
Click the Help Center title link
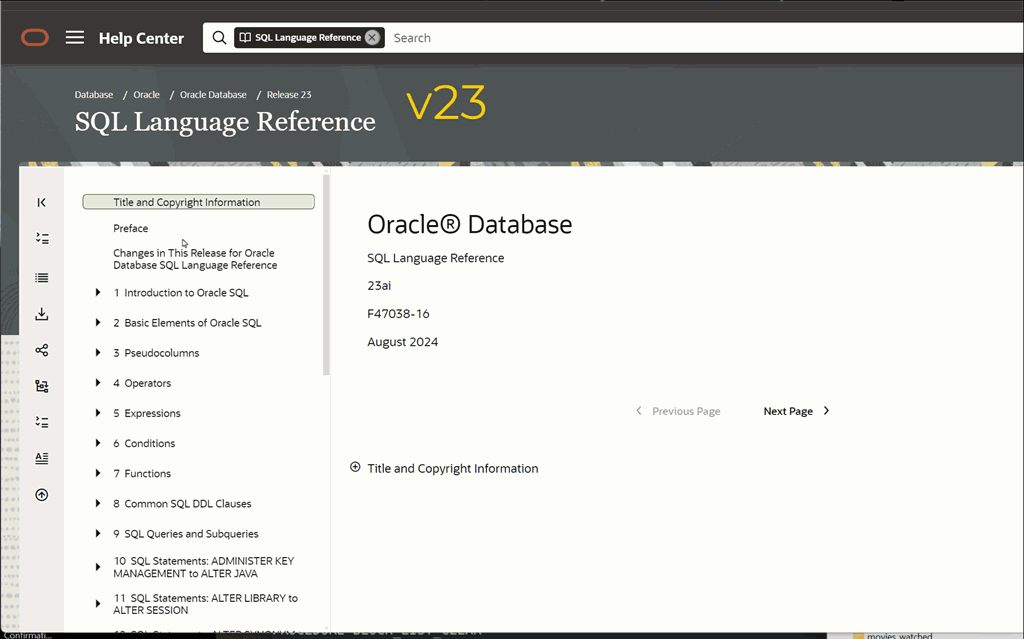pos(141,38)
